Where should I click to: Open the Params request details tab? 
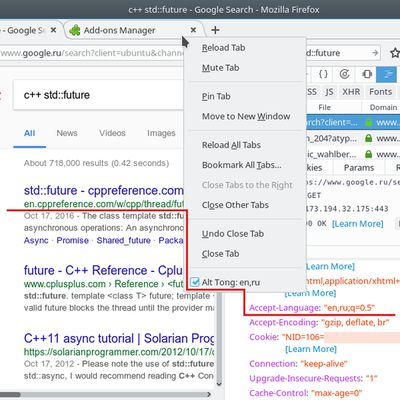point(359,168)
